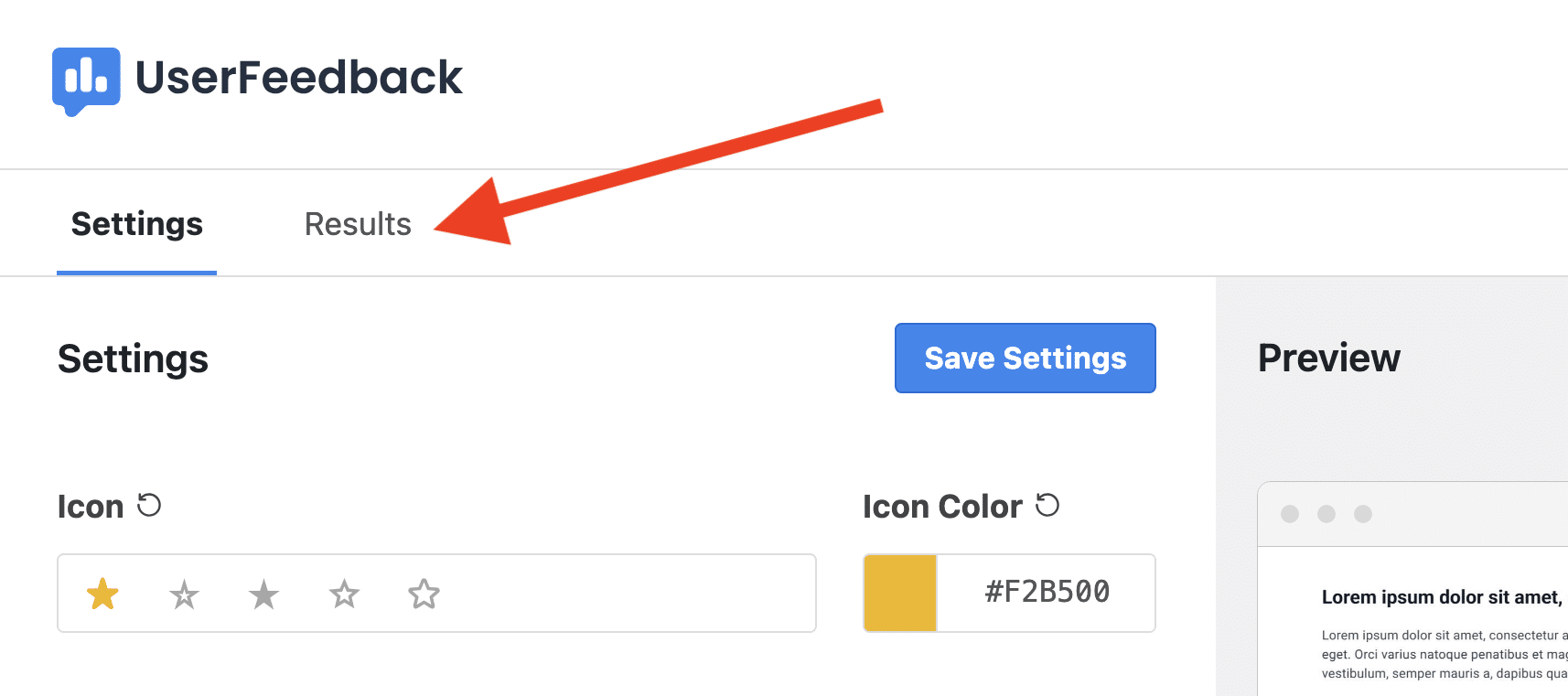The width and height of the screenshot is (1568, 696).
Task: Click the middle dot in preview window header
Action: coord(1326,514)
